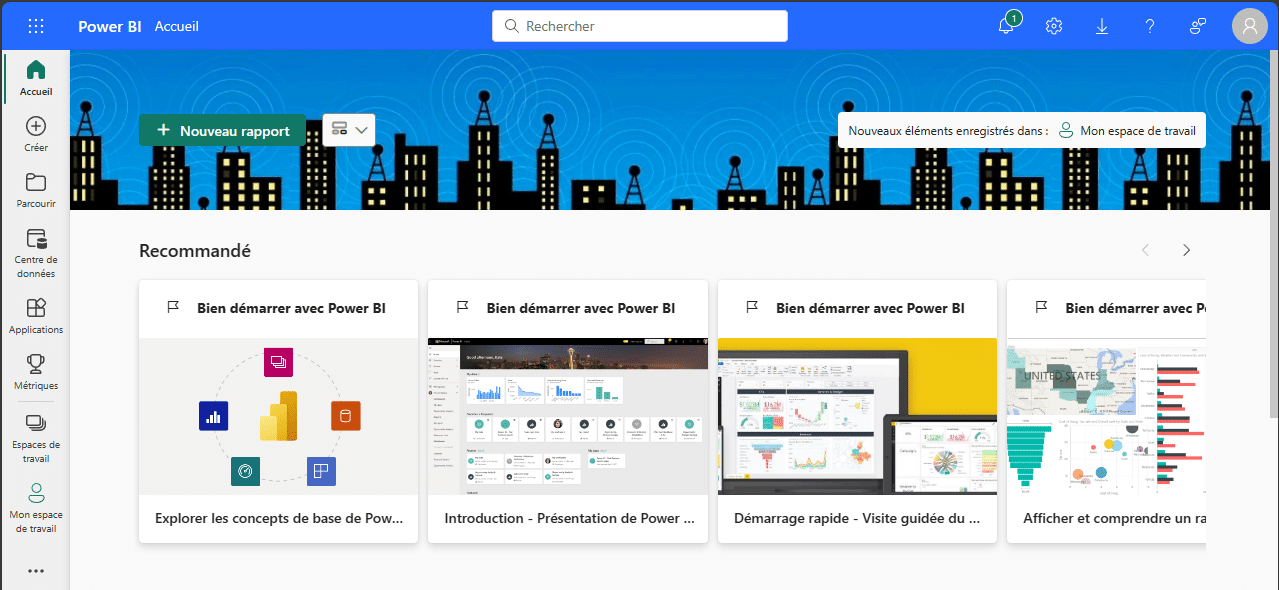Image resolution: width=1279 pixels, height=590 pixels.
Task: Open the notifications bell
Action: pos(1007,26)
